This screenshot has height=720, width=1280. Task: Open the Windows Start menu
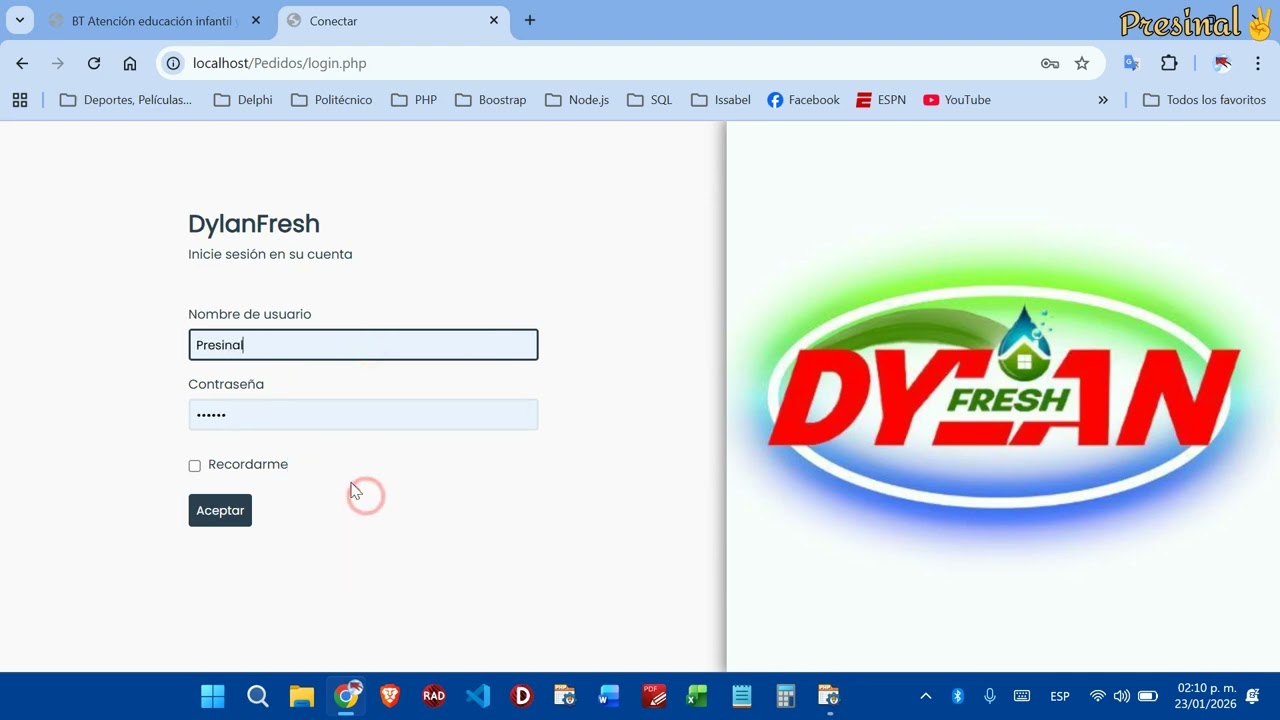tap(213, 696)
